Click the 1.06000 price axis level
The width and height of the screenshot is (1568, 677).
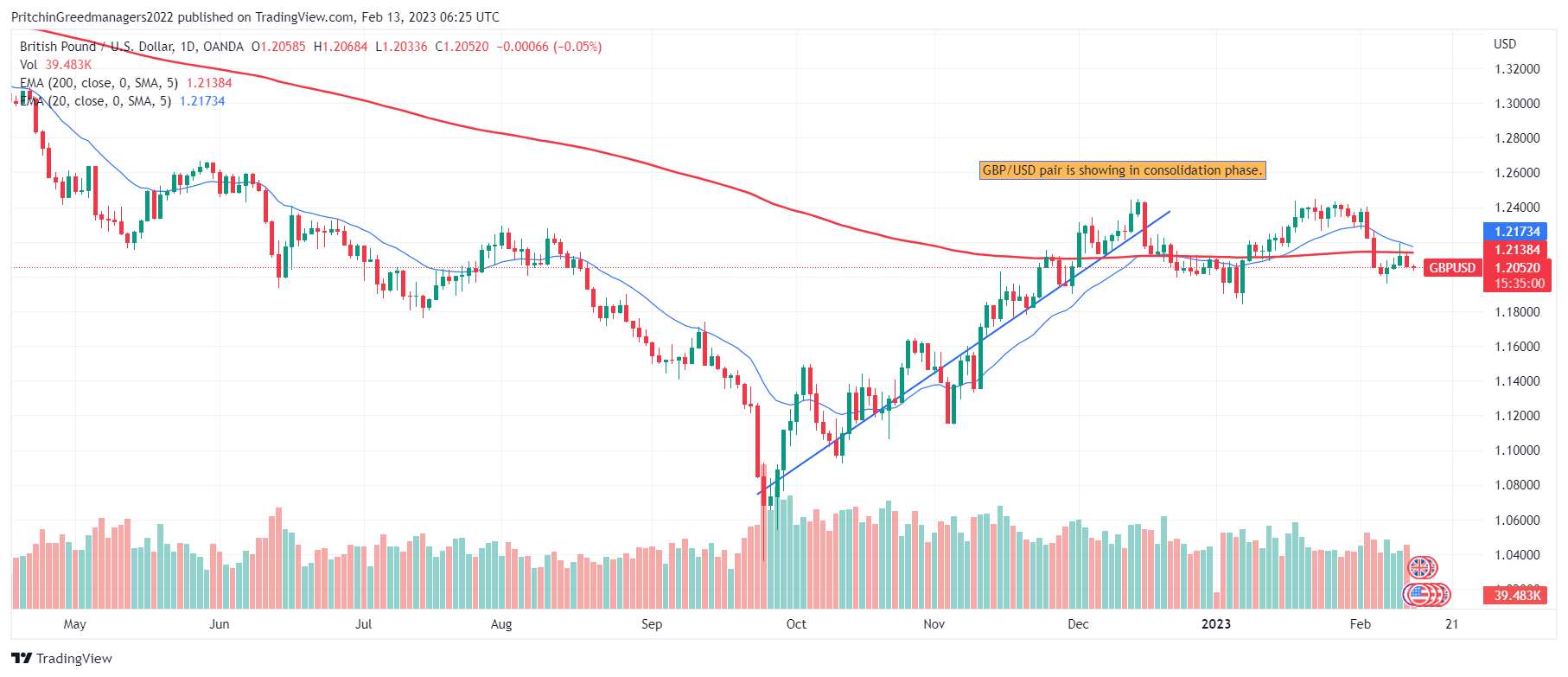coord(1517,521)
